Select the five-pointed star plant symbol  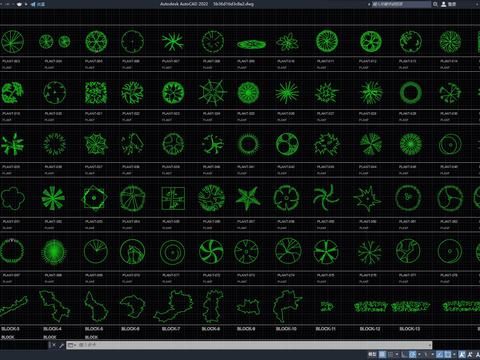247,198
